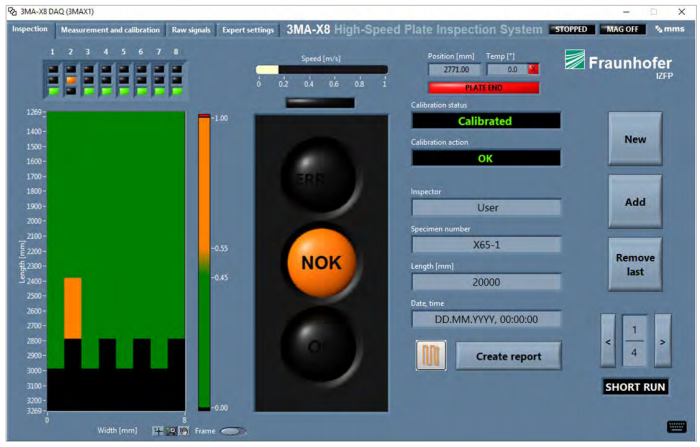Viewport: 700px width, 447px height.
Task: Click the Temp field showing 0.0
Action: click(x=508, y=70)
